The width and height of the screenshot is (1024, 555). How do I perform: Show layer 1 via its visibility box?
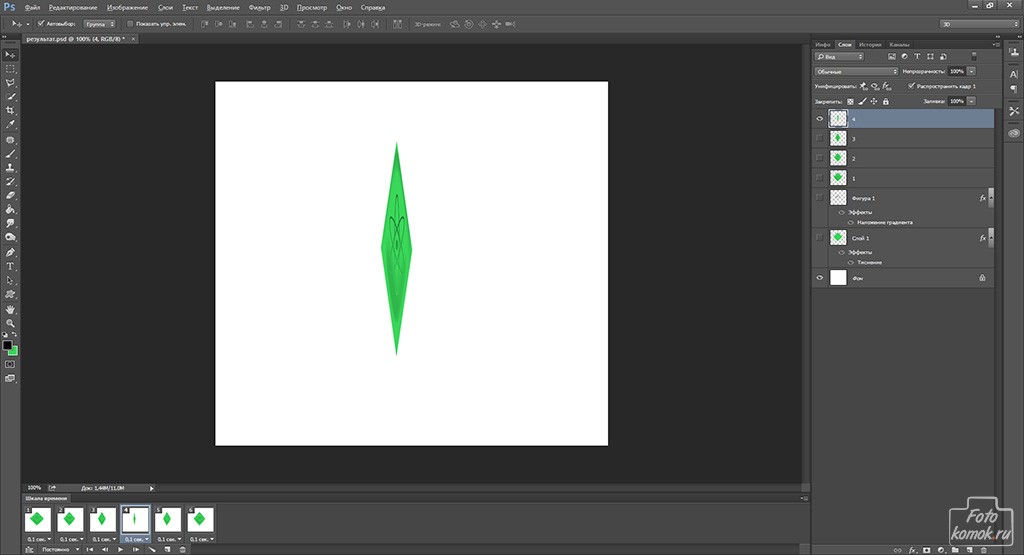click(820, 177)
